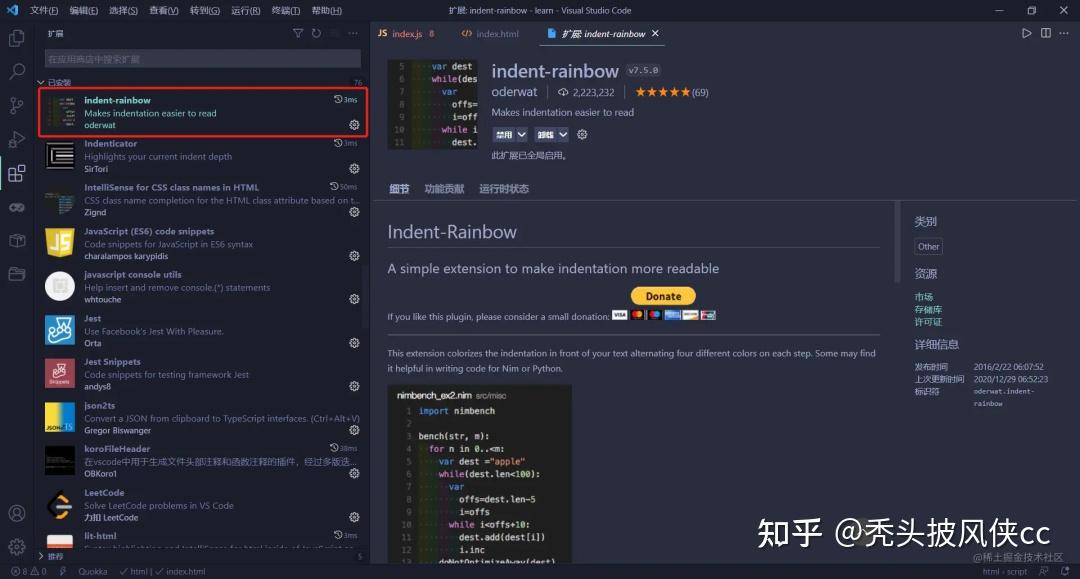Open the 市场 marketplace link
This screenshot has height=579, width=1080.
point(924,297)
